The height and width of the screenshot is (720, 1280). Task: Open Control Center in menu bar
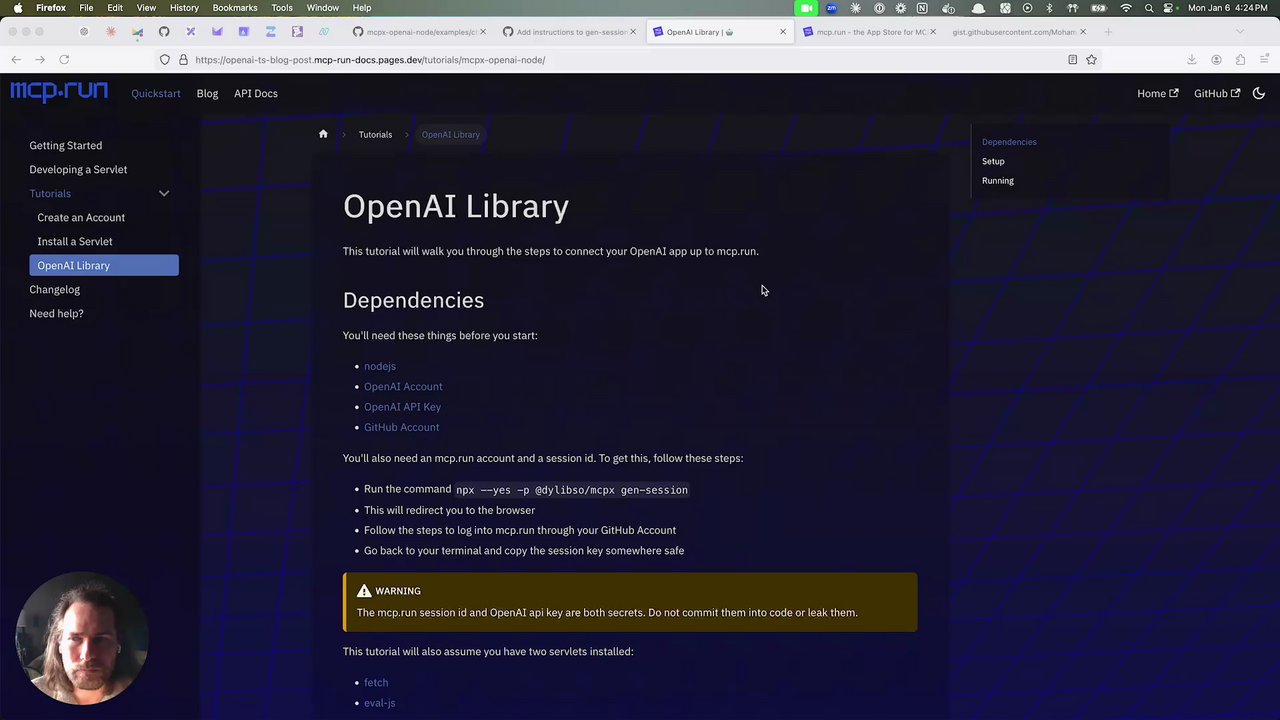(1169, 8)
